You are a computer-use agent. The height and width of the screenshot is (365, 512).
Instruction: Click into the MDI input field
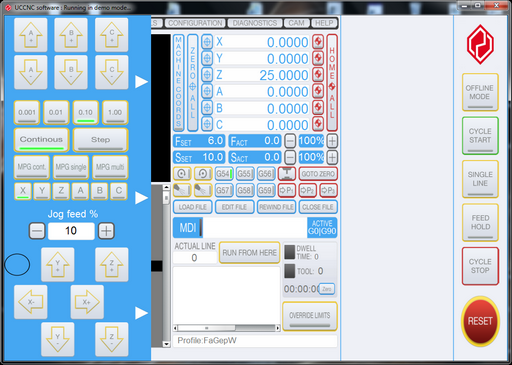click(x=254, y=228)
